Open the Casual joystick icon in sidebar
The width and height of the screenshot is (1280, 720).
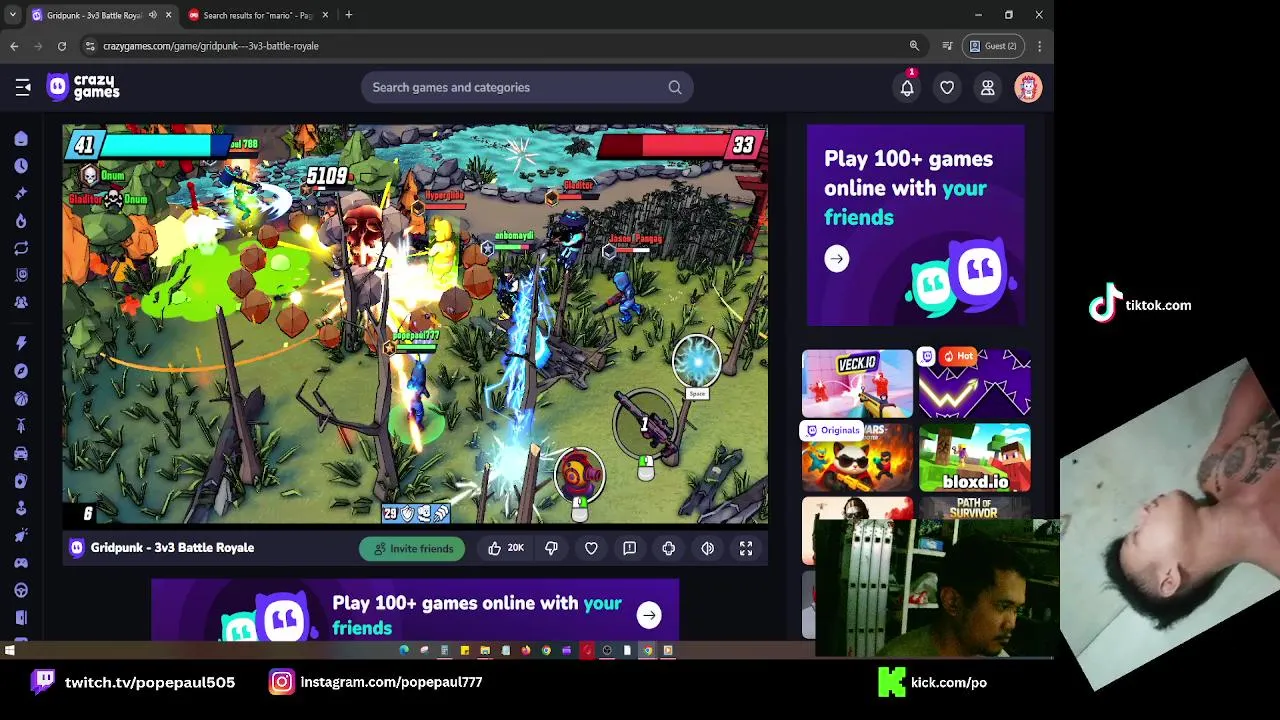pos(21,508)
